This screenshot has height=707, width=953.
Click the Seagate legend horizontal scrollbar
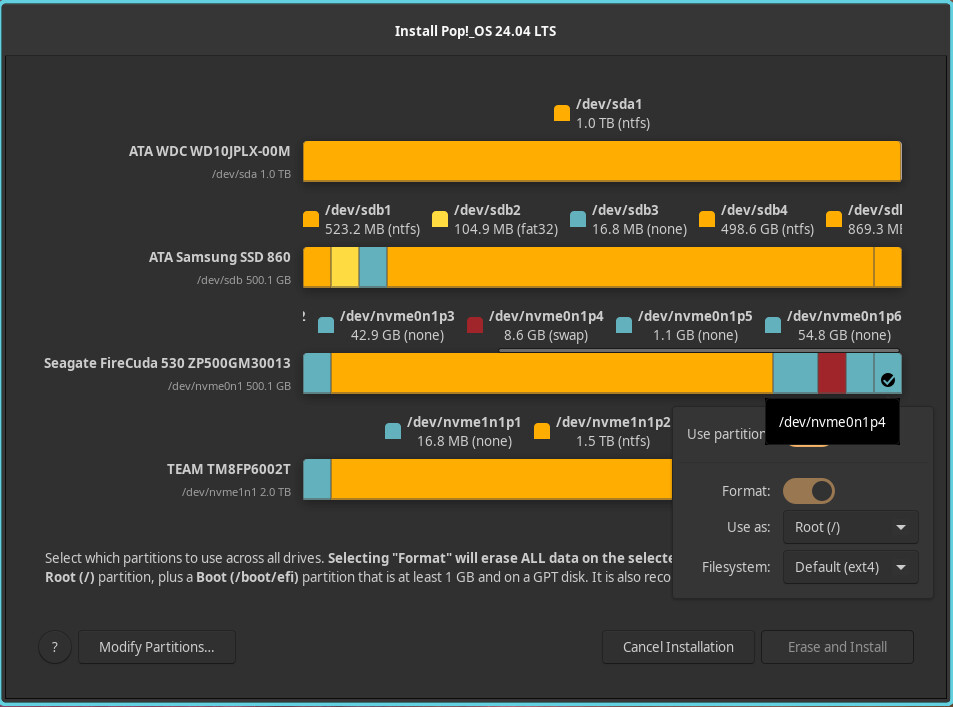click(x=698, y=350)
